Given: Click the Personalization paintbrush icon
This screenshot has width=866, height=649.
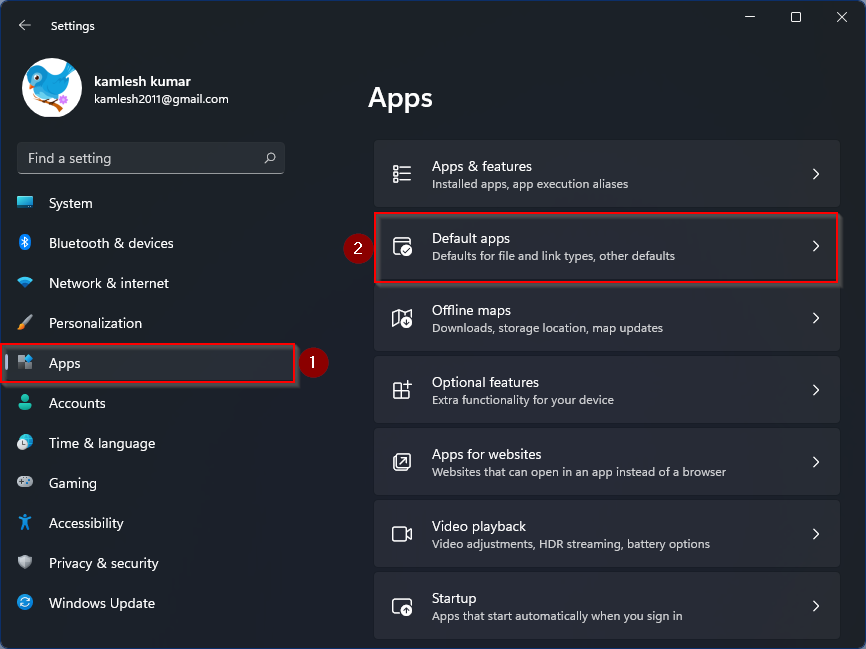Looking at the screenshot, I should tap(25, 323).
